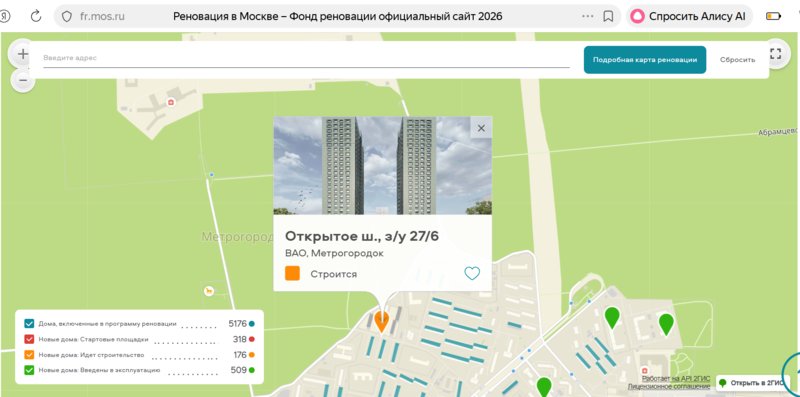Open the Лицензионное соглашение link

click(x=669, y=386)
